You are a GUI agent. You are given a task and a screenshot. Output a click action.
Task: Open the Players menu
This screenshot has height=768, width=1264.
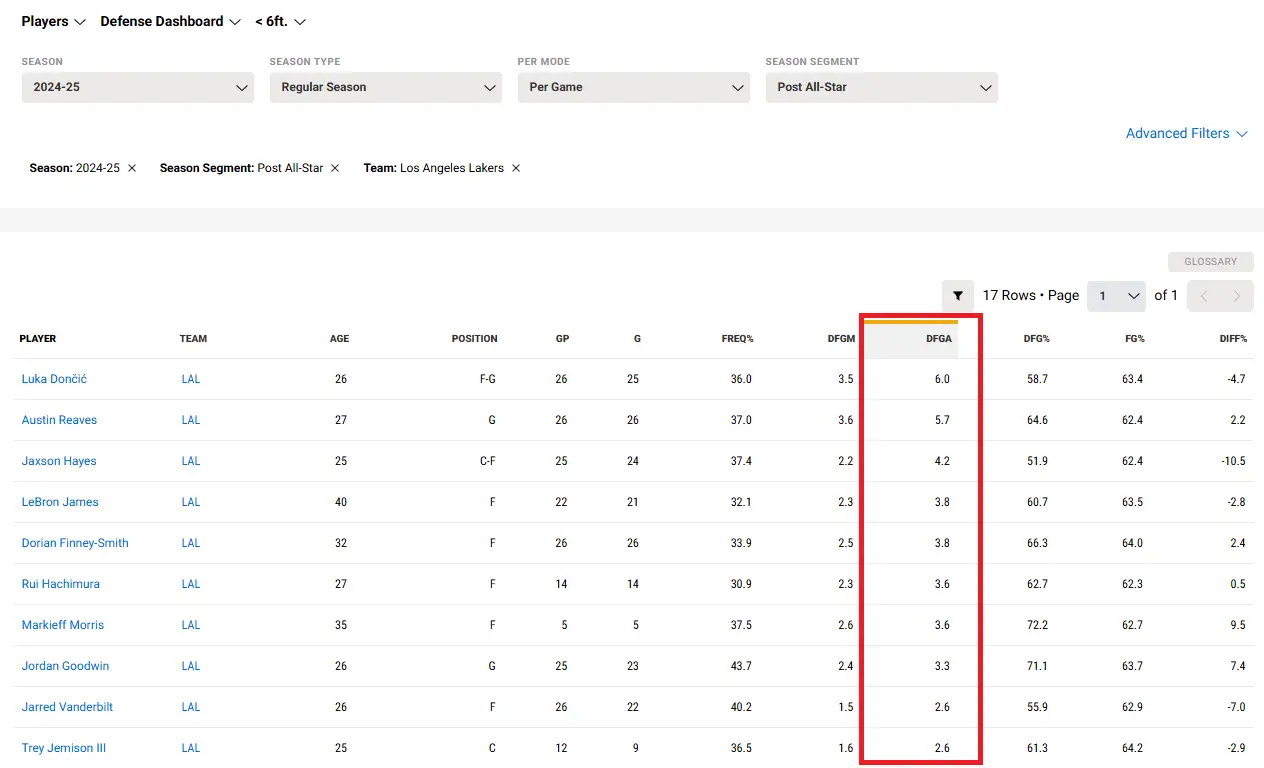pyautogui.click(x=54, y=21)
